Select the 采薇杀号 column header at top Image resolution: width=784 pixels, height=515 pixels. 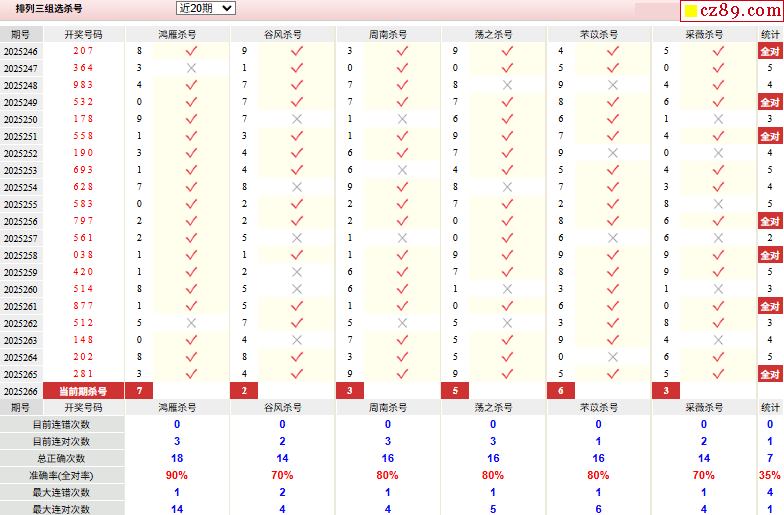[704, 34]
